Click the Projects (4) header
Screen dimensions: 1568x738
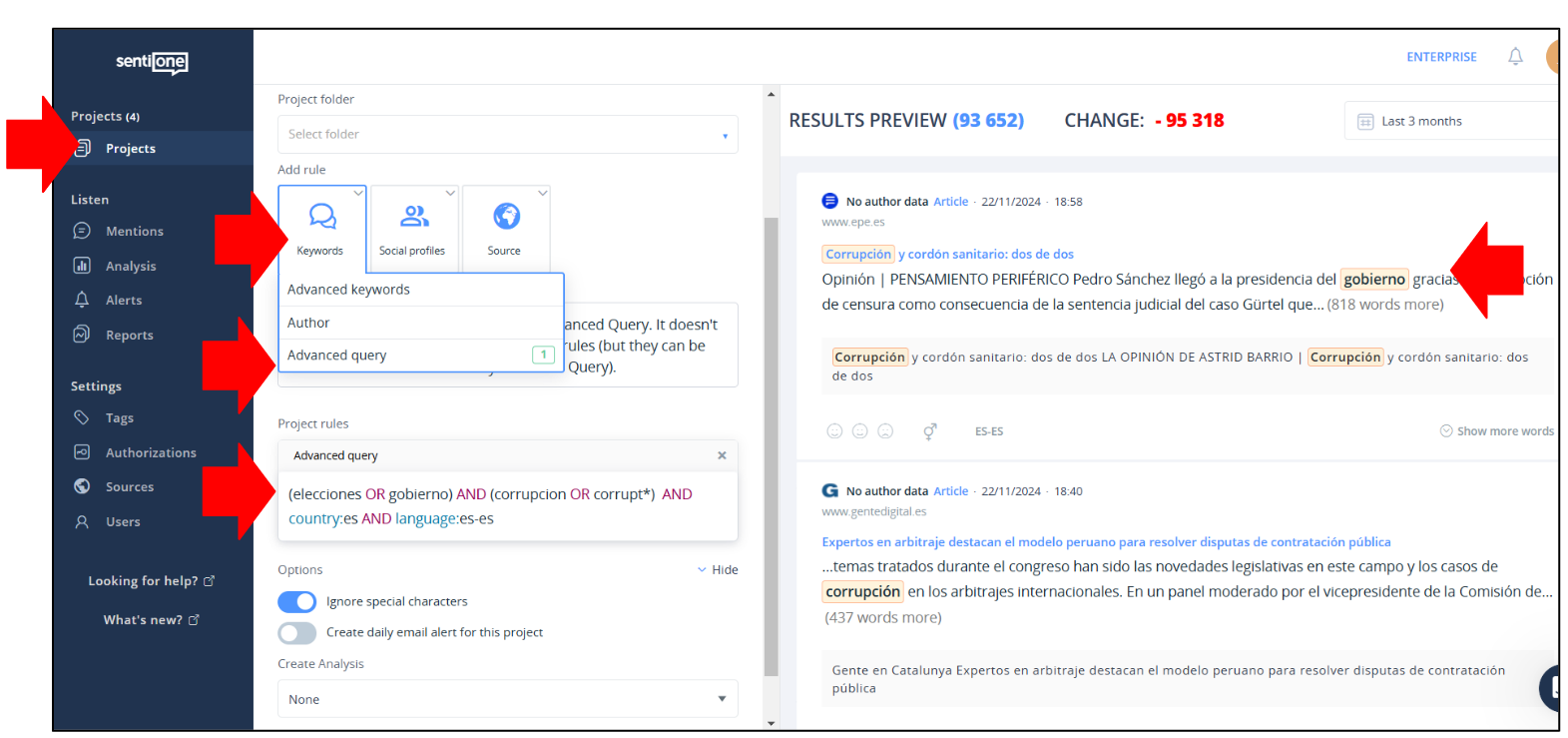105,117
